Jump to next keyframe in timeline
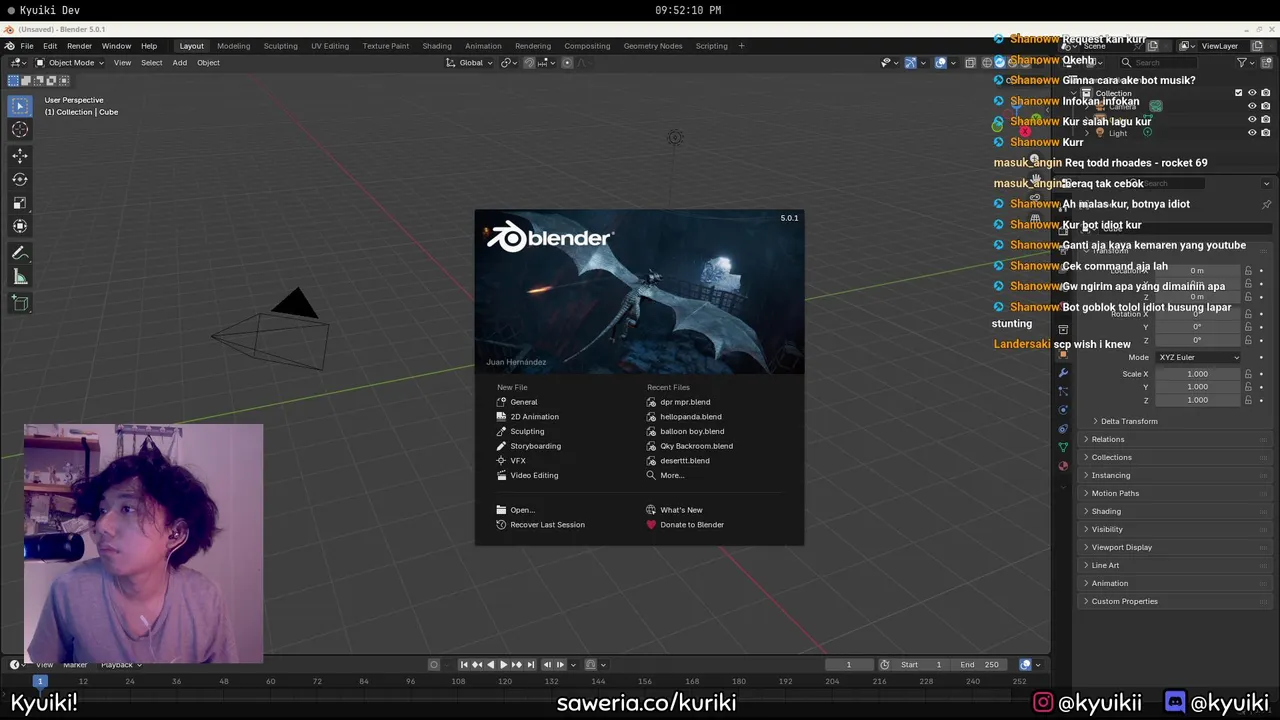The width and height of the screenshot is (1280, 720). pos(517,664)
